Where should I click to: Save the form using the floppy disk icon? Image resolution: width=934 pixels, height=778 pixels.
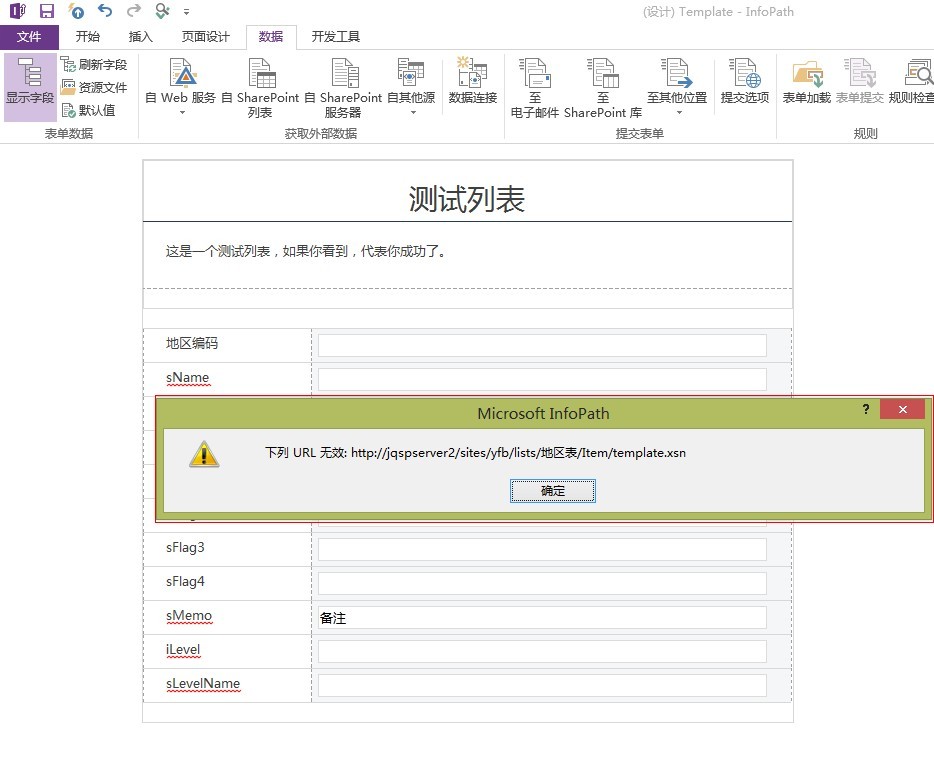[46, 11]
